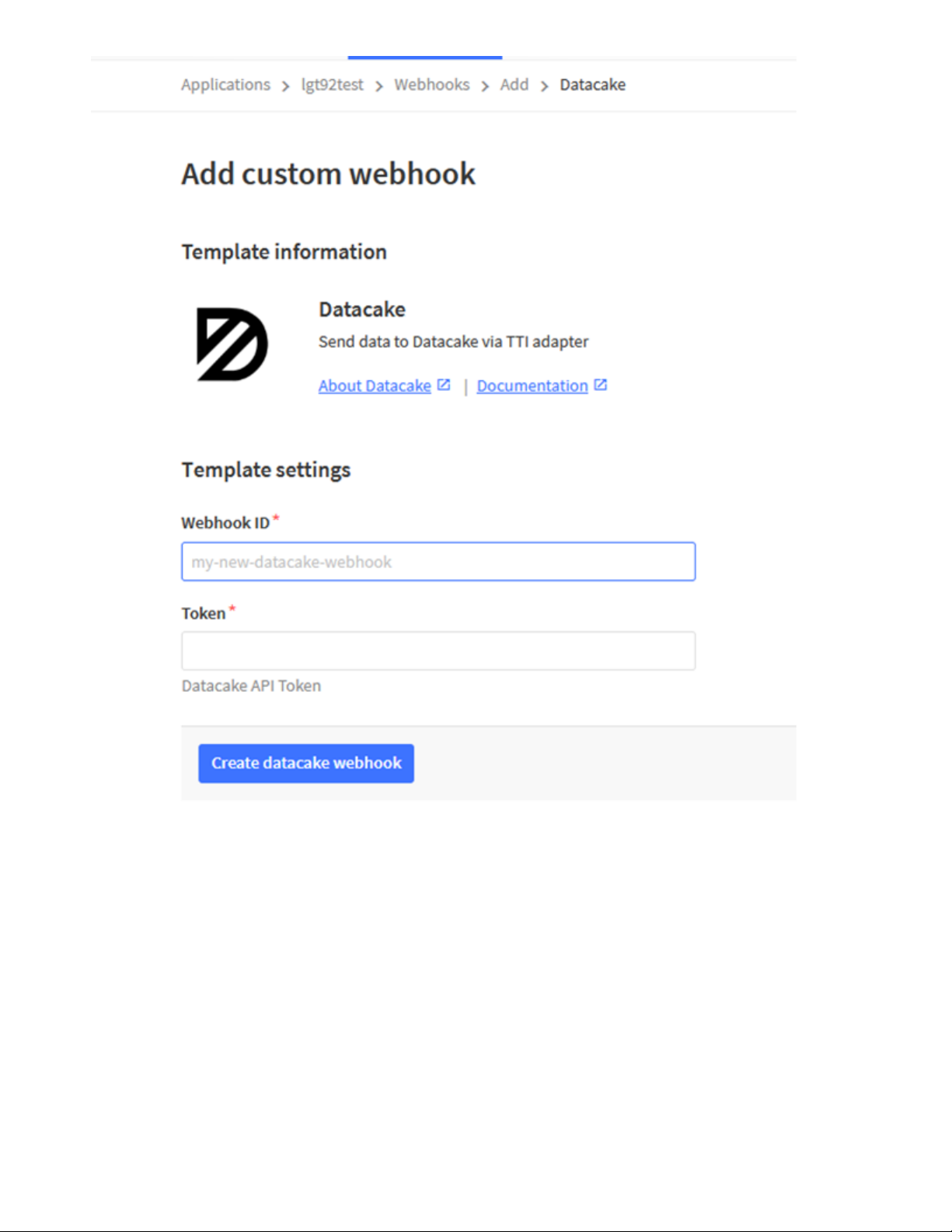952x1232 pixels.
Task: Navigate to Webhooks breadcrumb
Action: coord(432,85)
